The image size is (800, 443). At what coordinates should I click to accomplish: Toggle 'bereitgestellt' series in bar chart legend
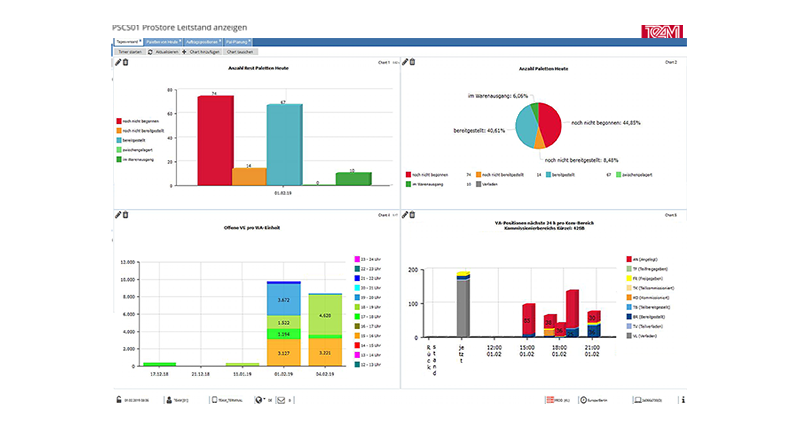pos(137,140)
